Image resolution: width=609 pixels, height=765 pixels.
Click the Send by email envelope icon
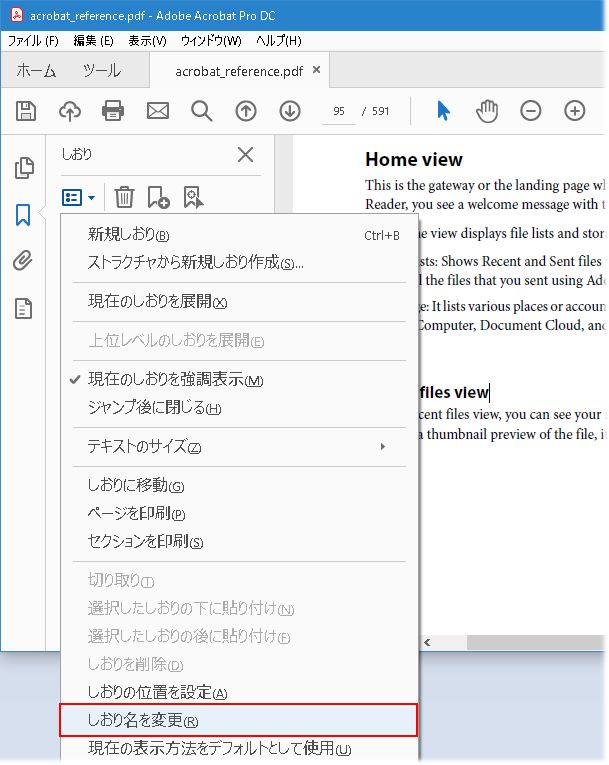(x=158, y=111)
